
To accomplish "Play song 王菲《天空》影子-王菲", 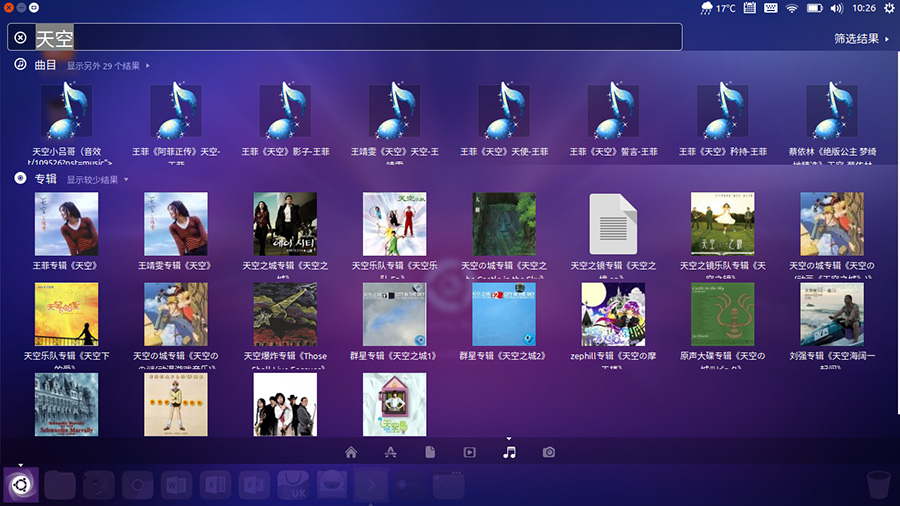I will pyautogui.click(x=285, y=119).
